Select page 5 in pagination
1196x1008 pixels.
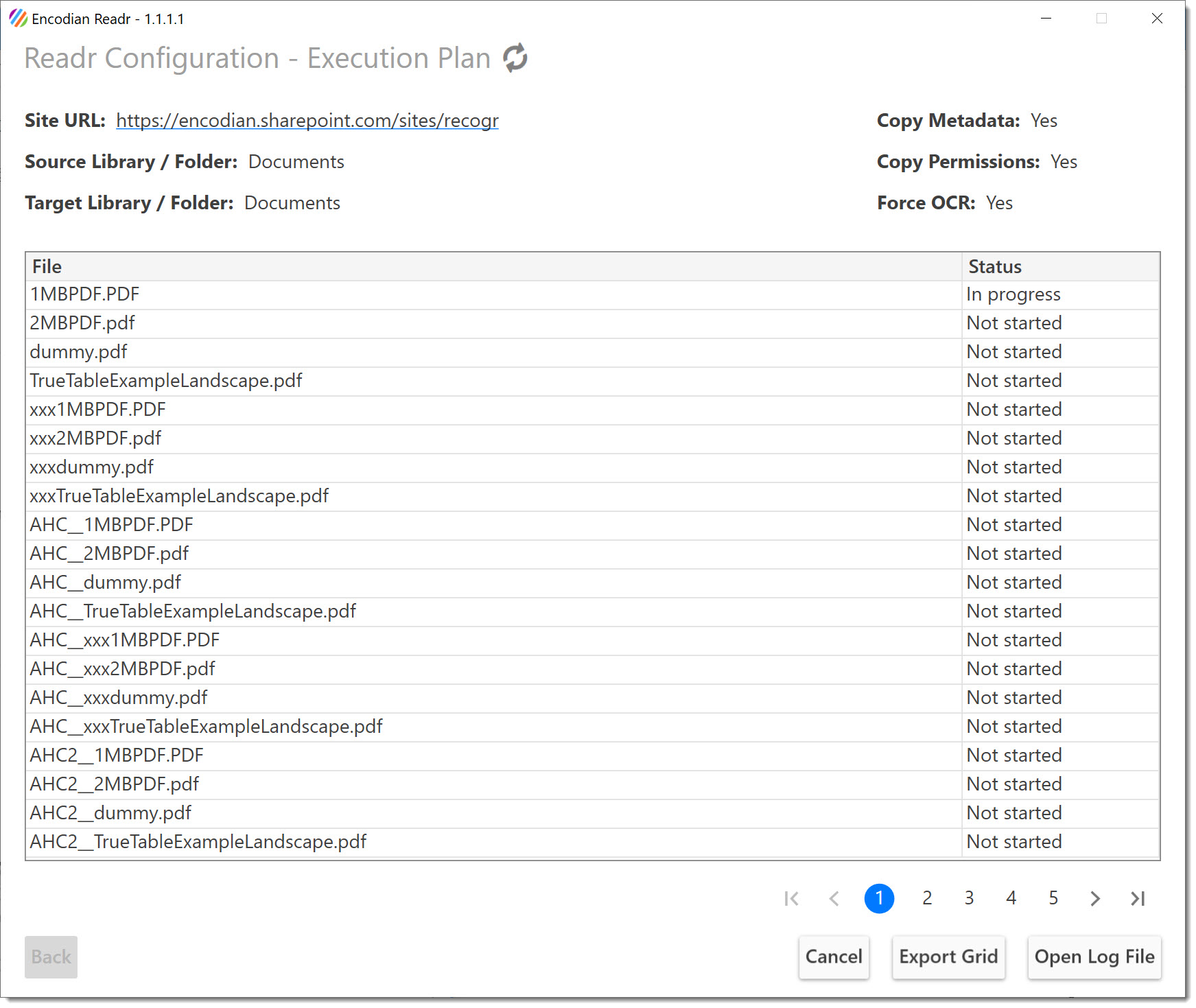tap(1053, 898)
